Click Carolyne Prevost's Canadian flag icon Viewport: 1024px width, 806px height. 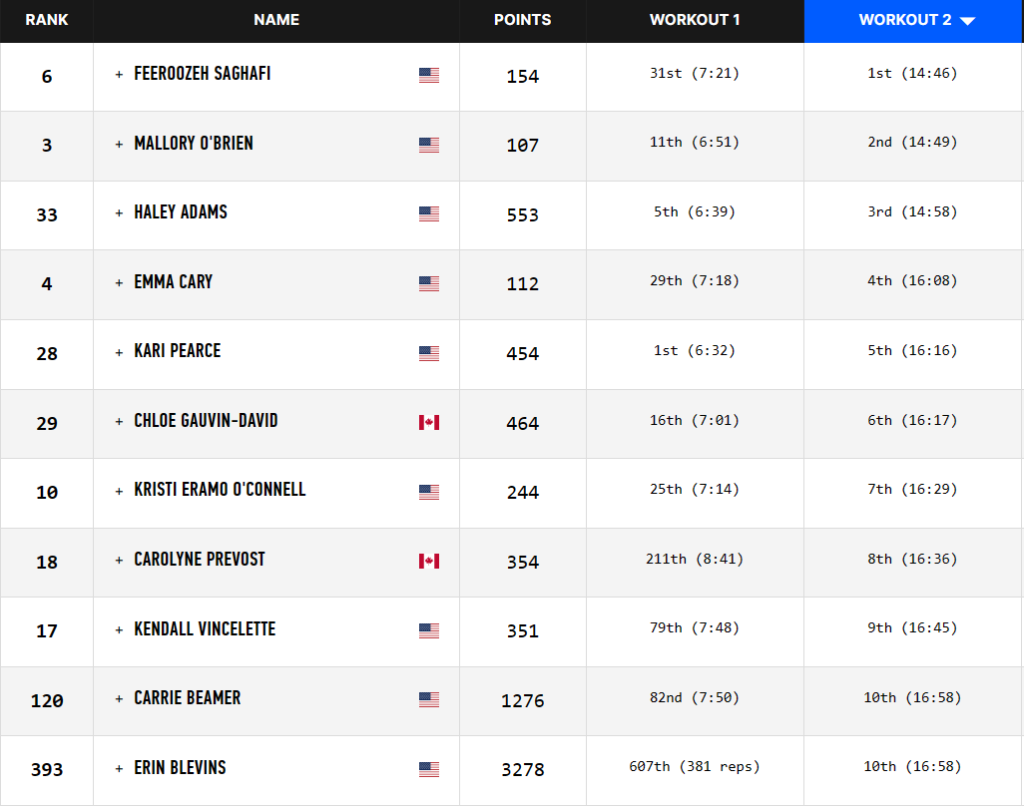429,561
